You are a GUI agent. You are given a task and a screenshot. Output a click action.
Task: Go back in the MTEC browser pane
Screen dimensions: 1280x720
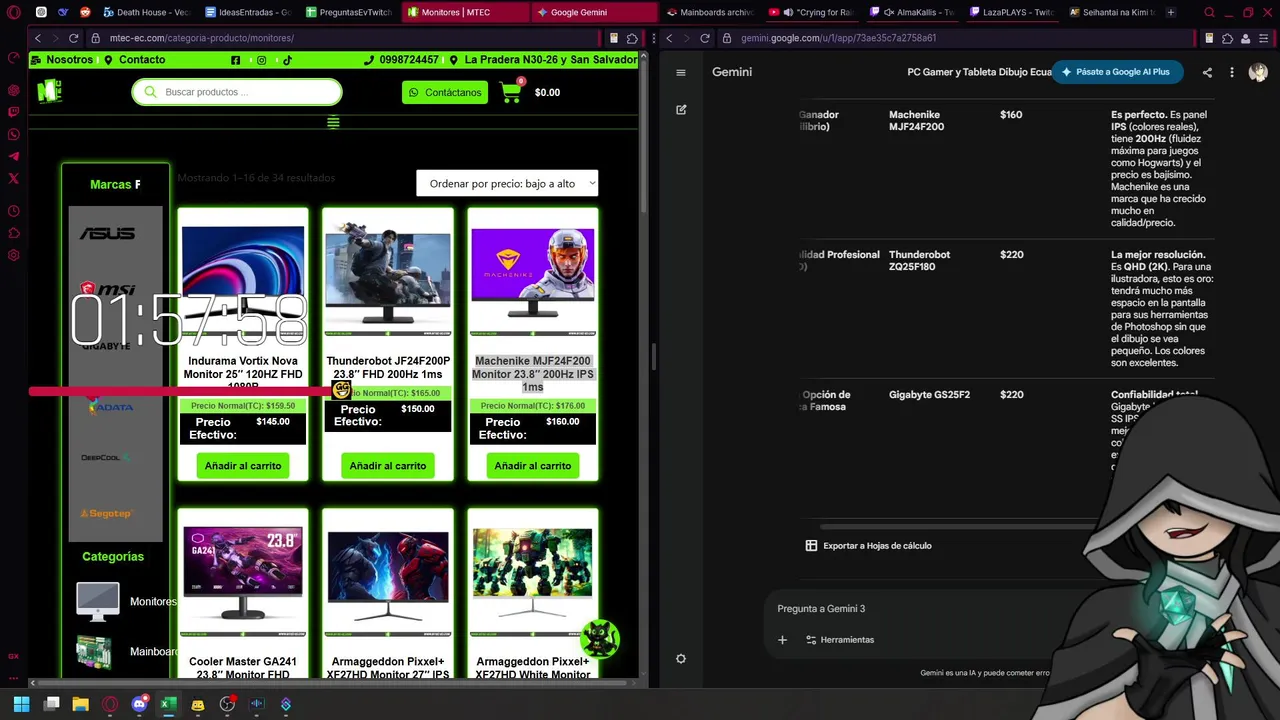point(38,38)
